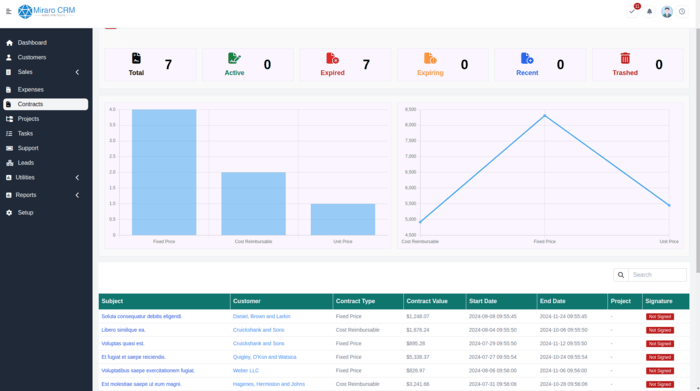700x391 pixels.
Task: Open the user profile avatar
Action: tap(667, 12)
